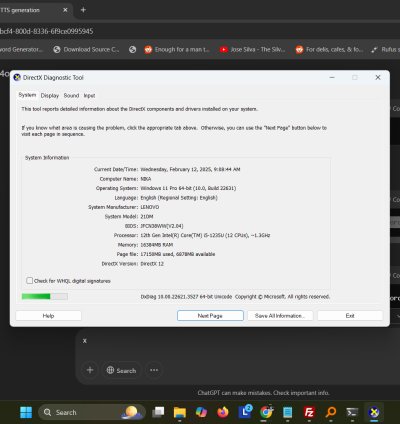Switch to the Input tab

tap(89, 96)
